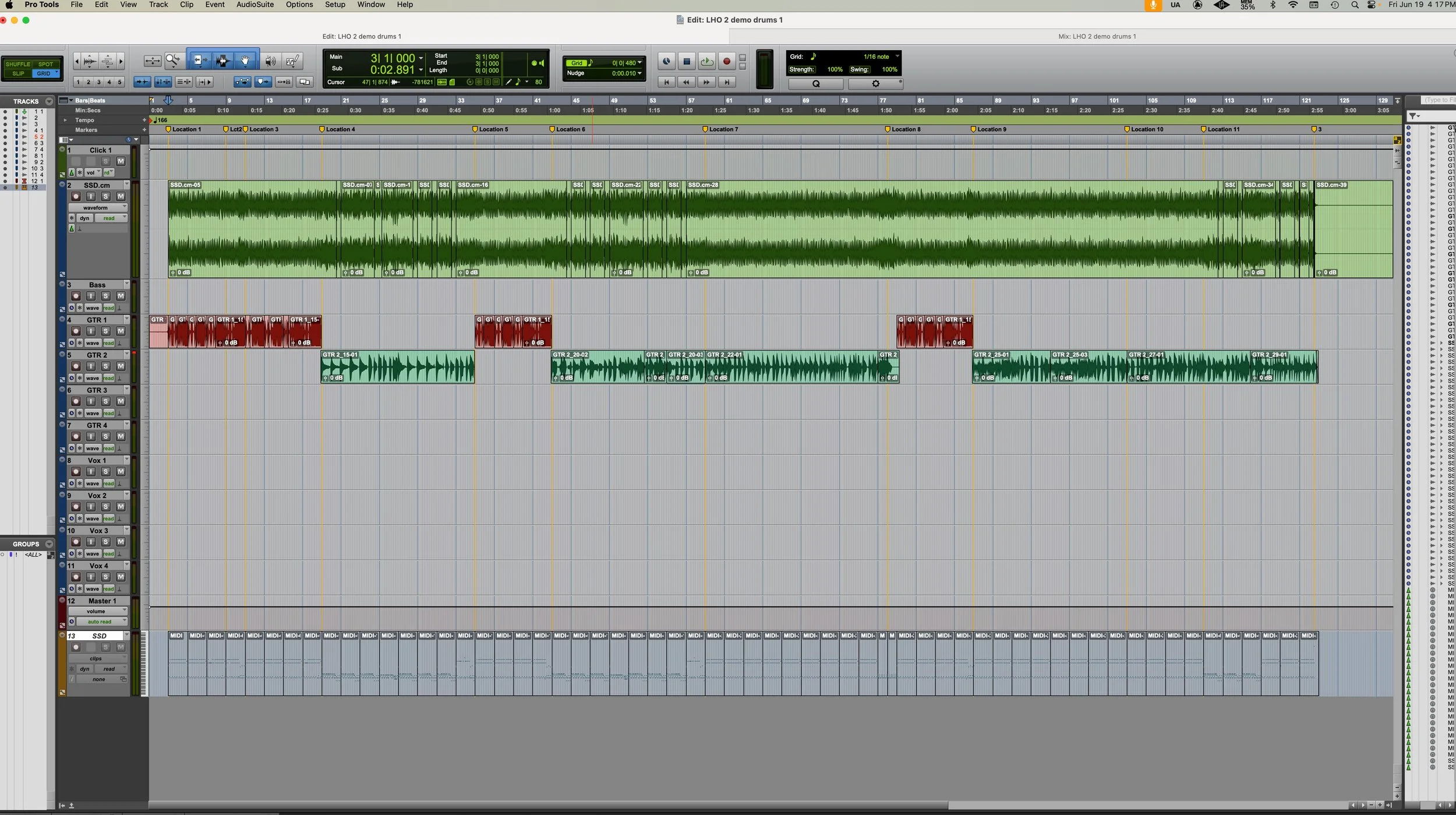Solo the Bass track
The width and height of the screenshot is (1456, 815).
tap(105, 297)
